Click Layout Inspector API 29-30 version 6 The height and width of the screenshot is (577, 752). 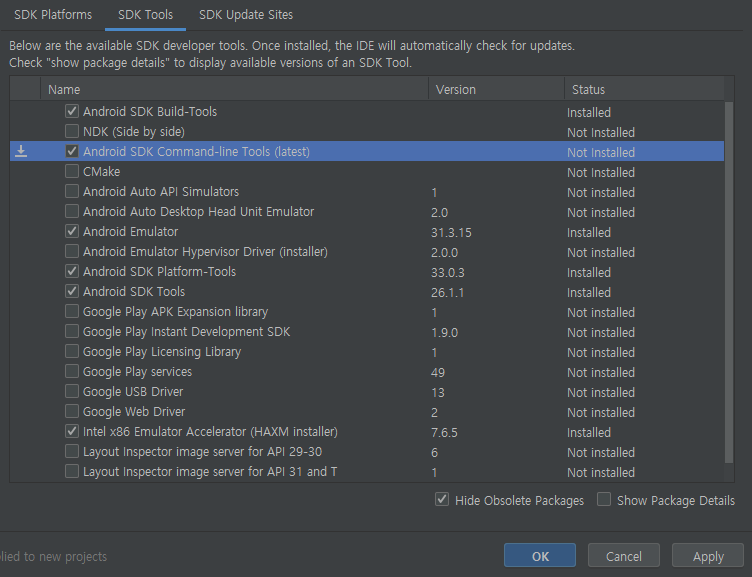click(x=434, y=453)
